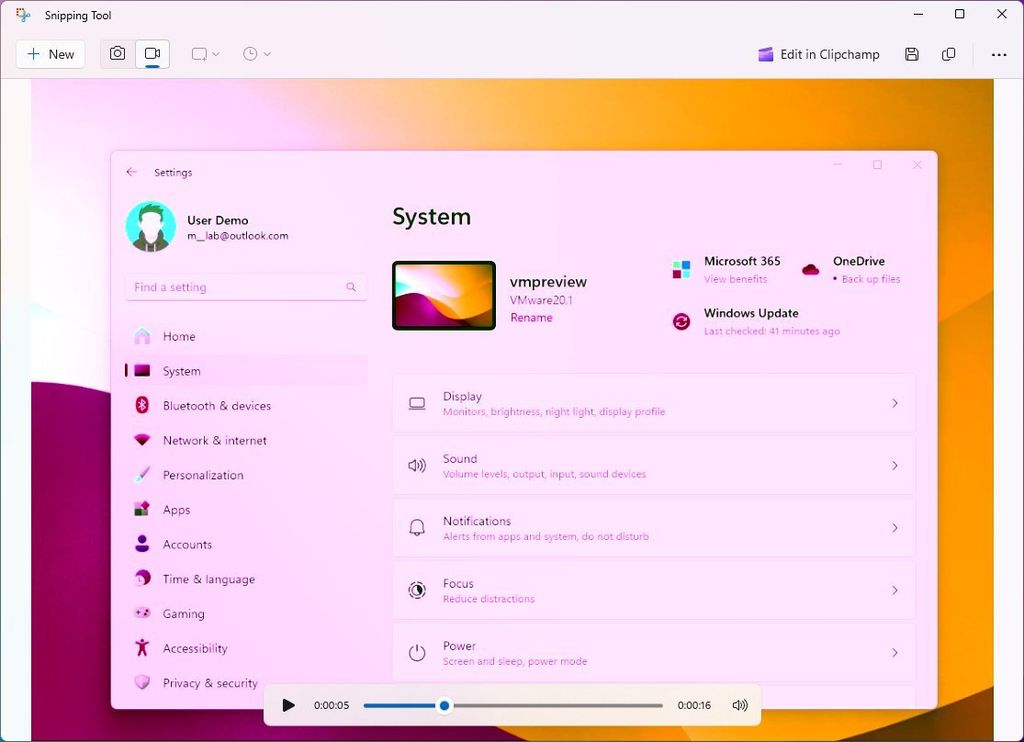Screen dimensions: 1024x742
Task: Save the recording
Action: 911,54
